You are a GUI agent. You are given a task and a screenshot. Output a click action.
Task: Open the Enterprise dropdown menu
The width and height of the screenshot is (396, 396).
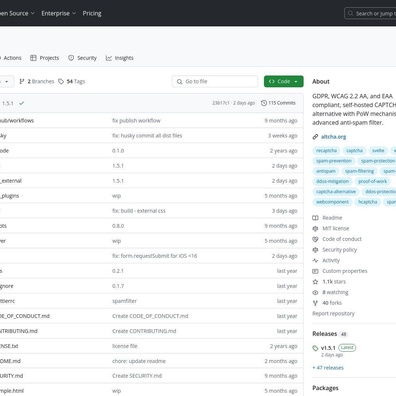point(58,13)
